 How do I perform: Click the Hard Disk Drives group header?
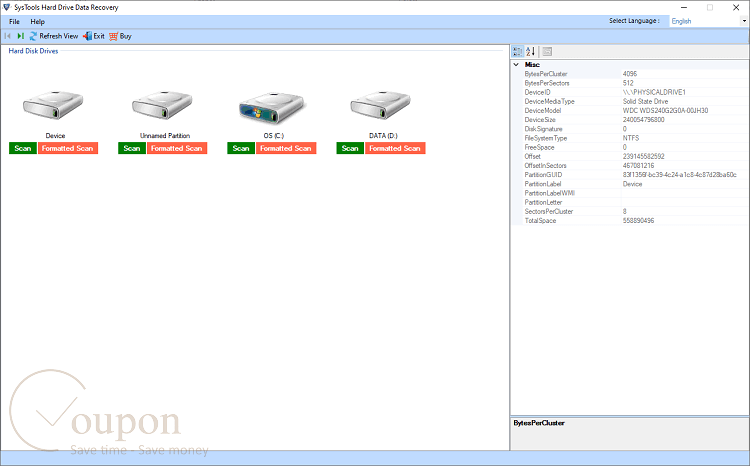click(x=33, y=51)
